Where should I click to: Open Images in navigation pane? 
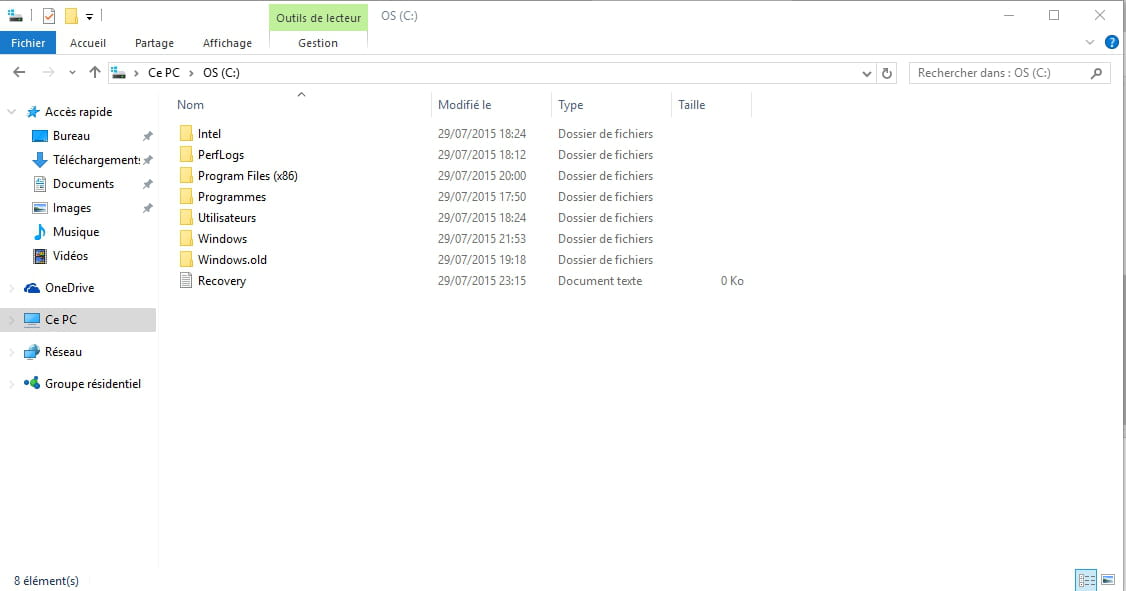coord(72,208)
